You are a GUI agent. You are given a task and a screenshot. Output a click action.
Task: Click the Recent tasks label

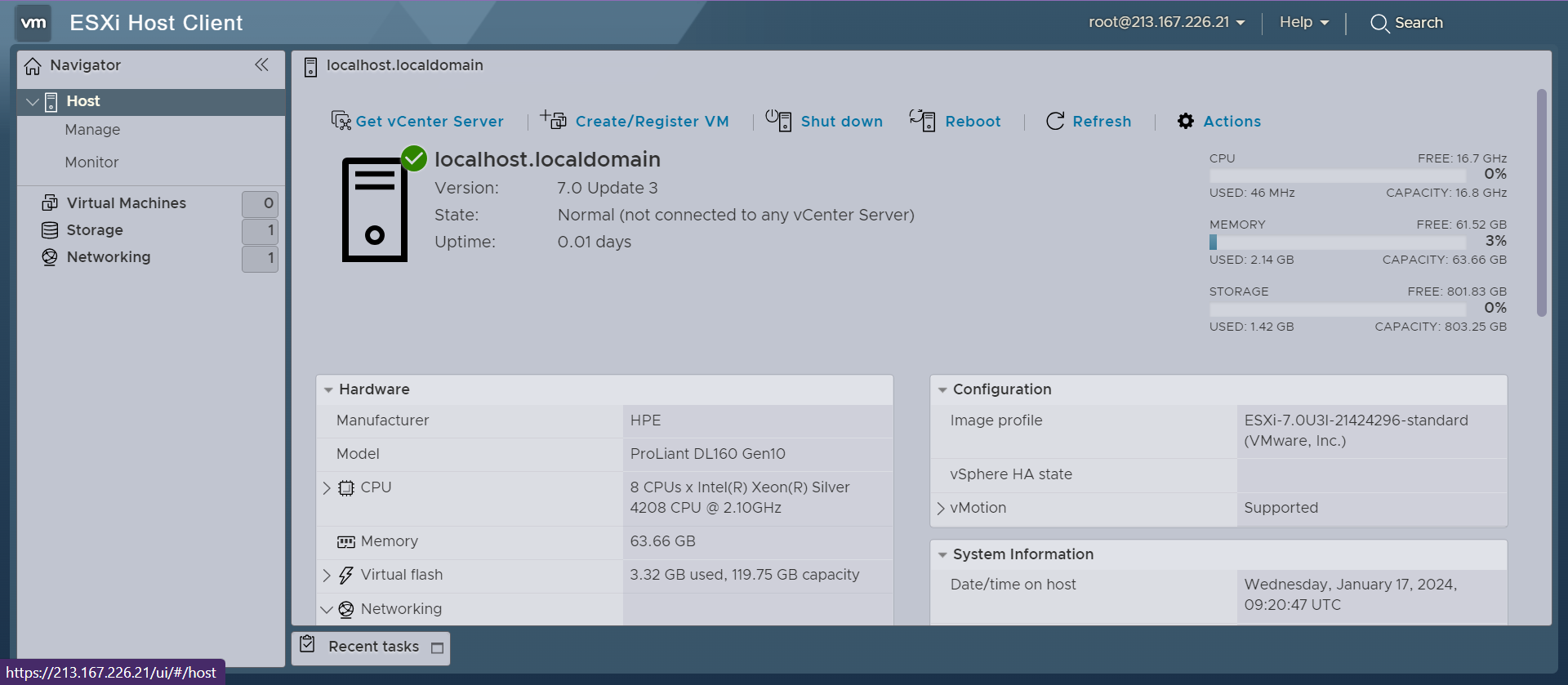373,647
